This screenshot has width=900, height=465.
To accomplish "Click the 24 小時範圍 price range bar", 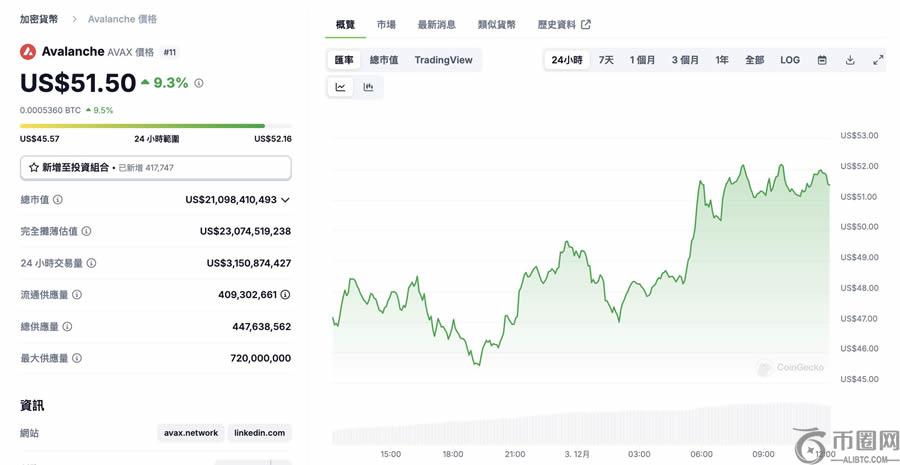I will tap(156, 126).
